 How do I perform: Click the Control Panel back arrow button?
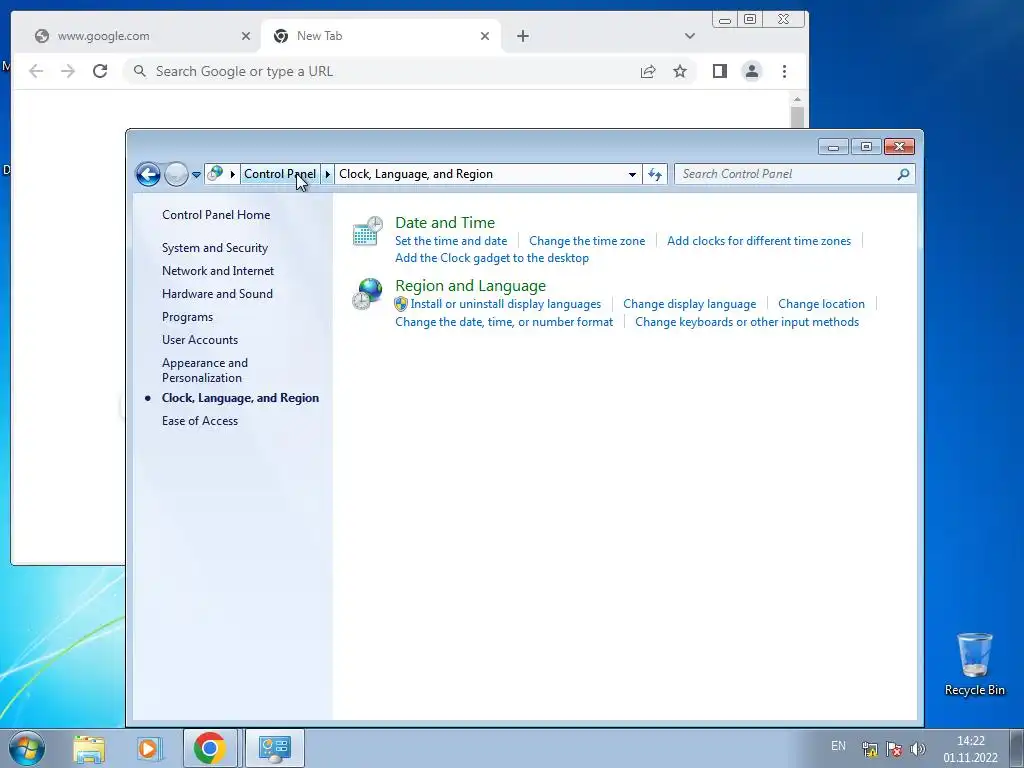coord(148,174)
